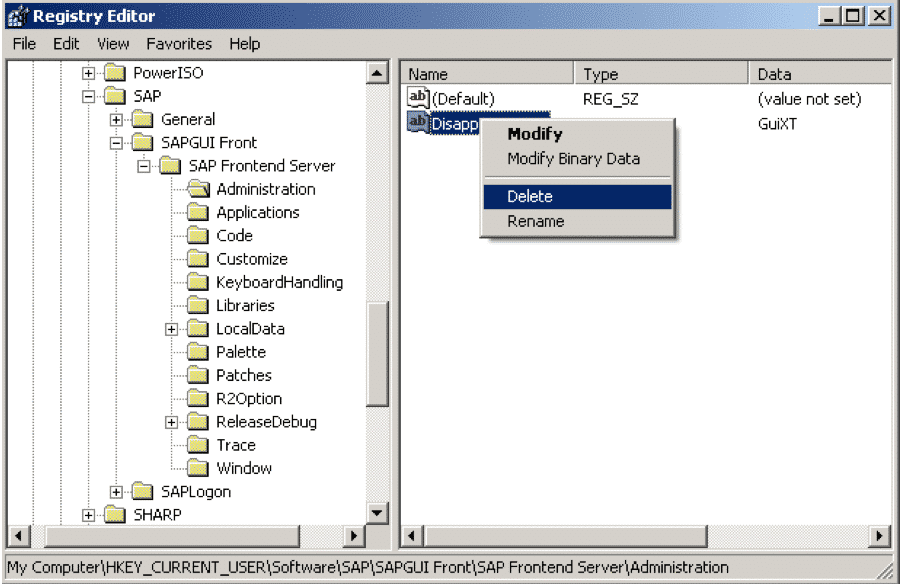The image size is (902, 584).
Task: Expand the SHARP key
Action: pyautogui.click(x=89, y=515)
